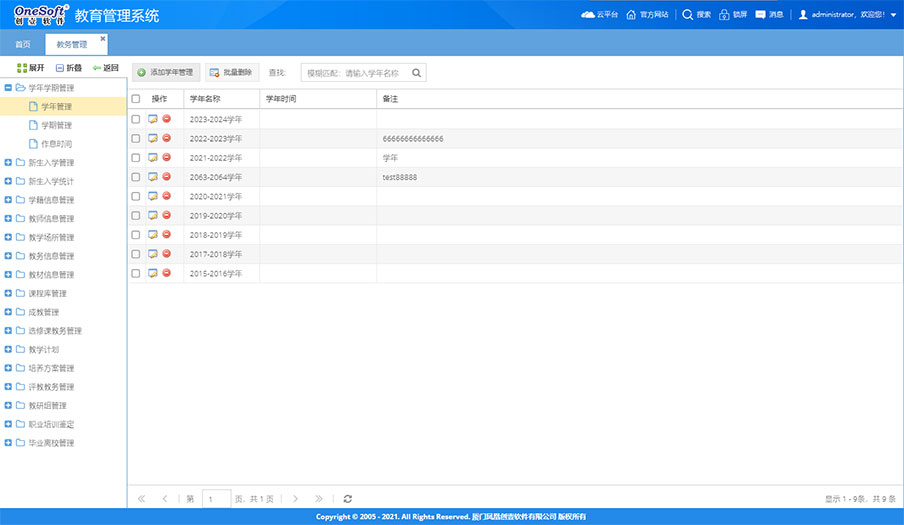The height and width of the screenshot is (525, 904).
Task: Open the 云平台 cloud platform icon
Action: [588, 15]
